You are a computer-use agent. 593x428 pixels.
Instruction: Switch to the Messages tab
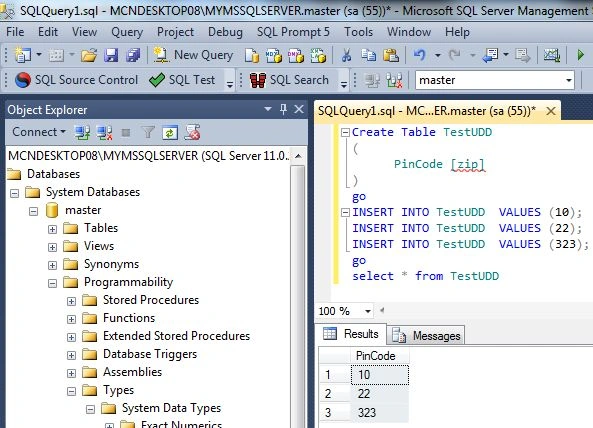pyautogui.click(x=427, y=335)
